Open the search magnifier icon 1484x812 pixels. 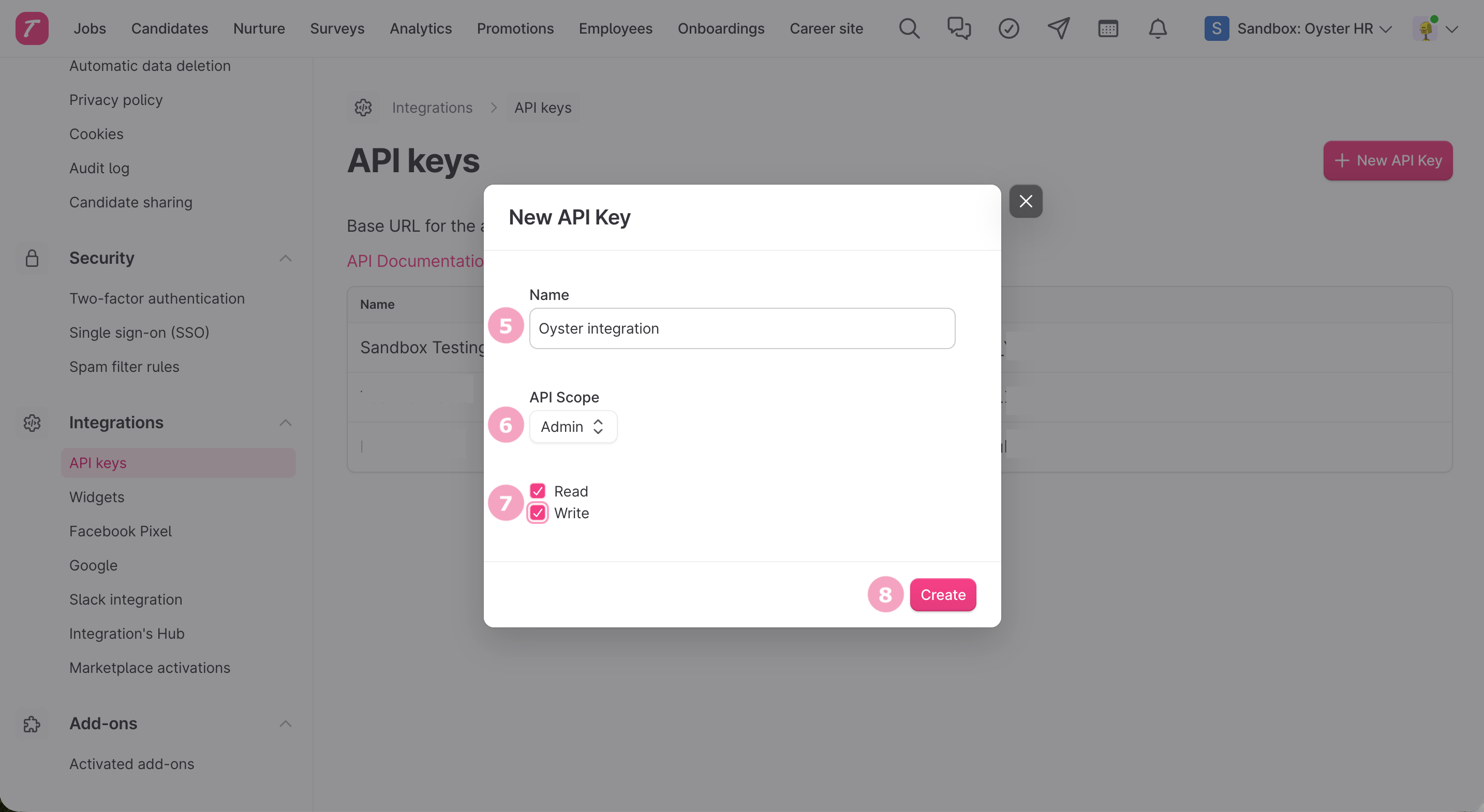[x=909, y=28]
